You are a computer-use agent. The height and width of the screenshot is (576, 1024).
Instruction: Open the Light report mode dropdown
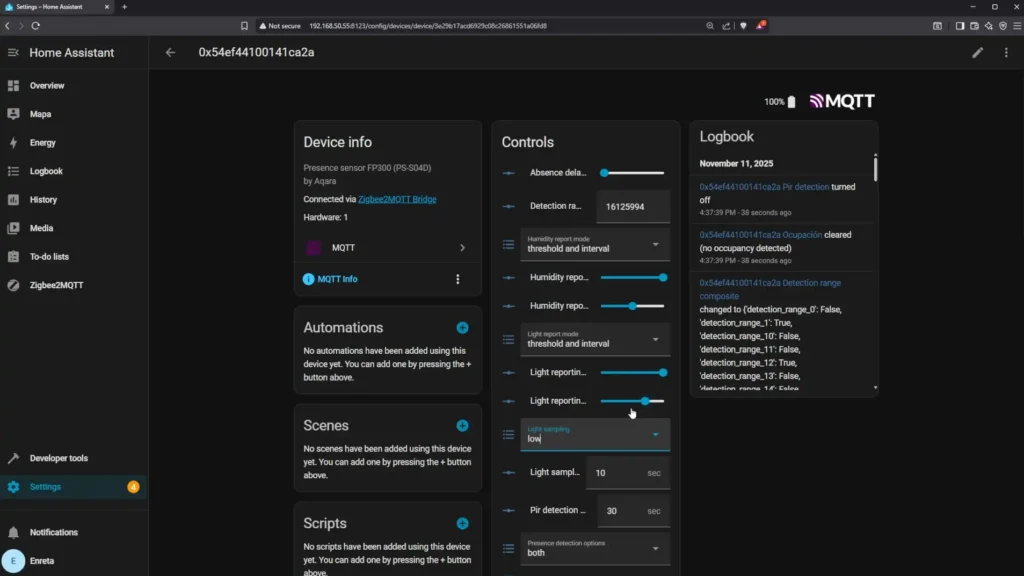tap(595, 339)
